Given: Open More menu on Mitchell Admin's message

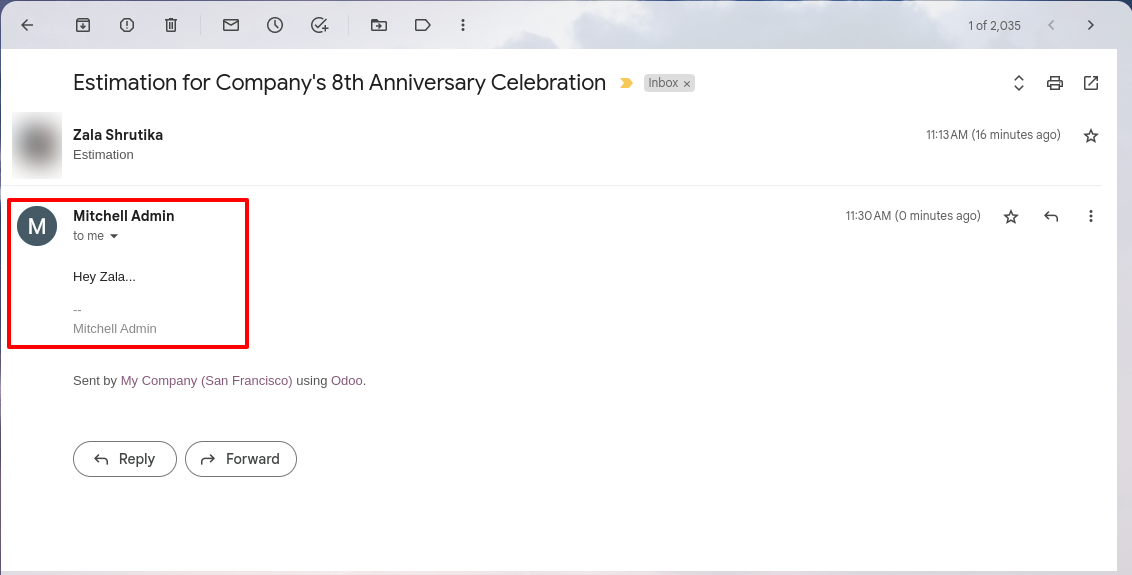Looking at the screenshot, I should pyautogui.click(x=1091, y=216).
